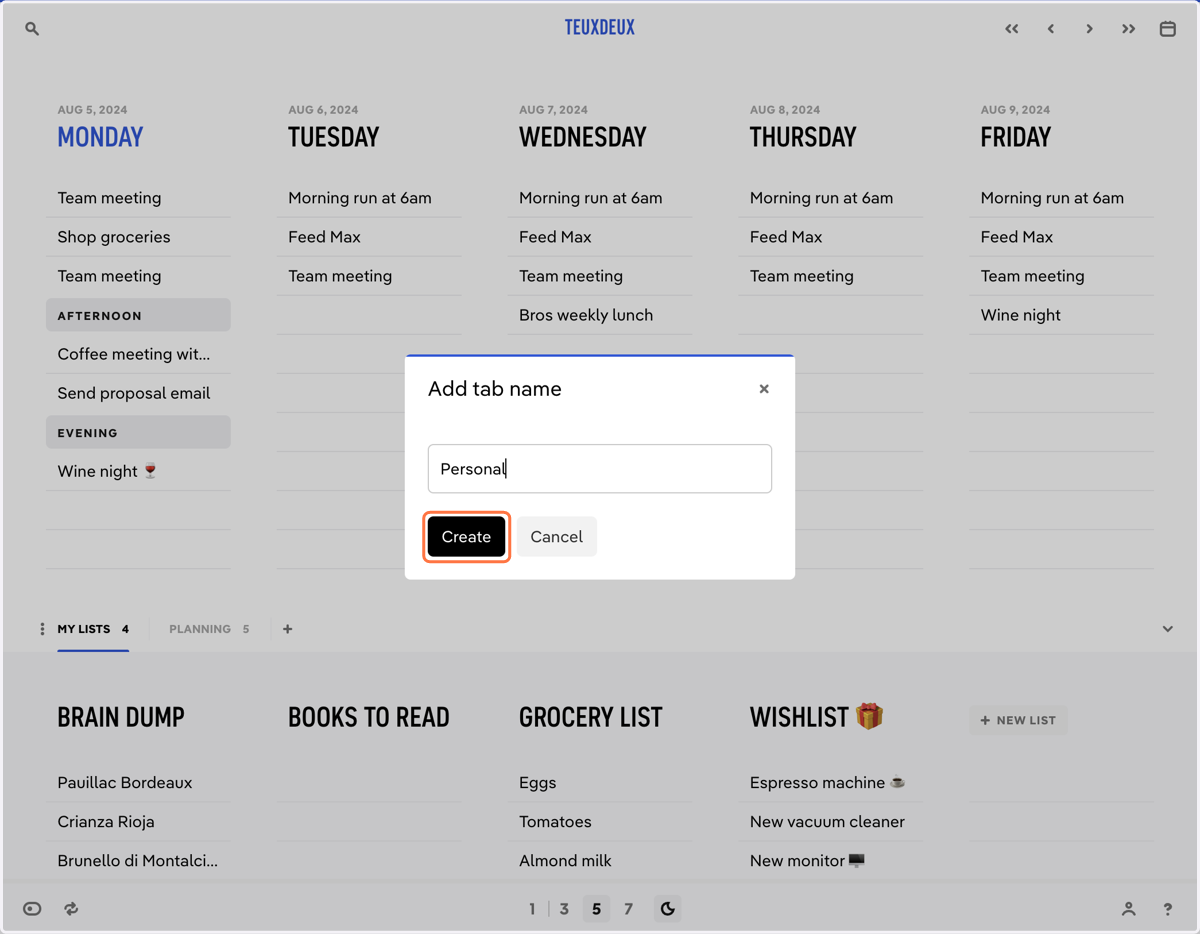Open help question mark icon

tap(1167, 909)
